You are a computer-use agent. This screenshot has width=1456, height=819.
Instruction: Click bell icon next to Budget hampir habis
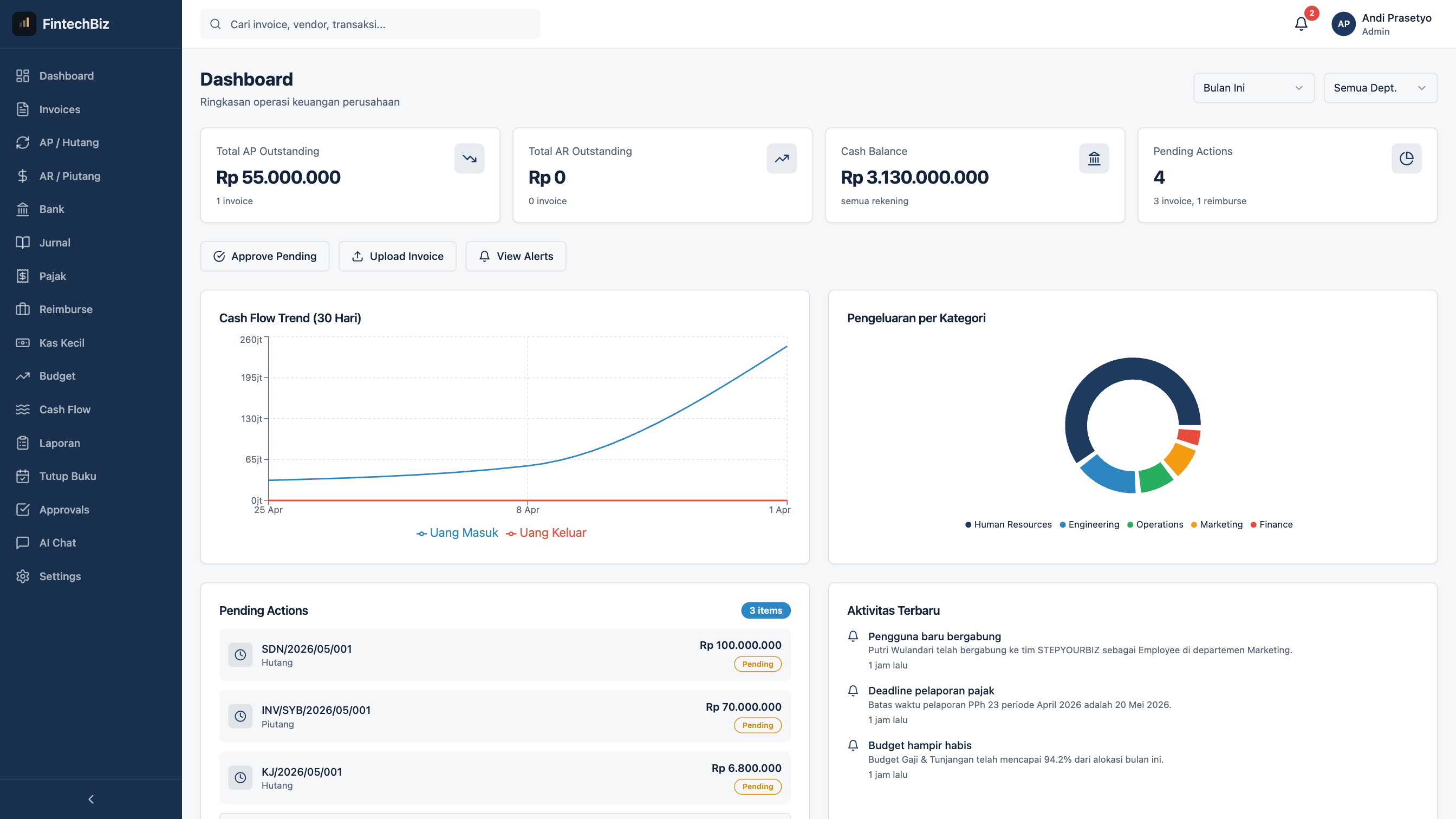(x=854, y=745)
